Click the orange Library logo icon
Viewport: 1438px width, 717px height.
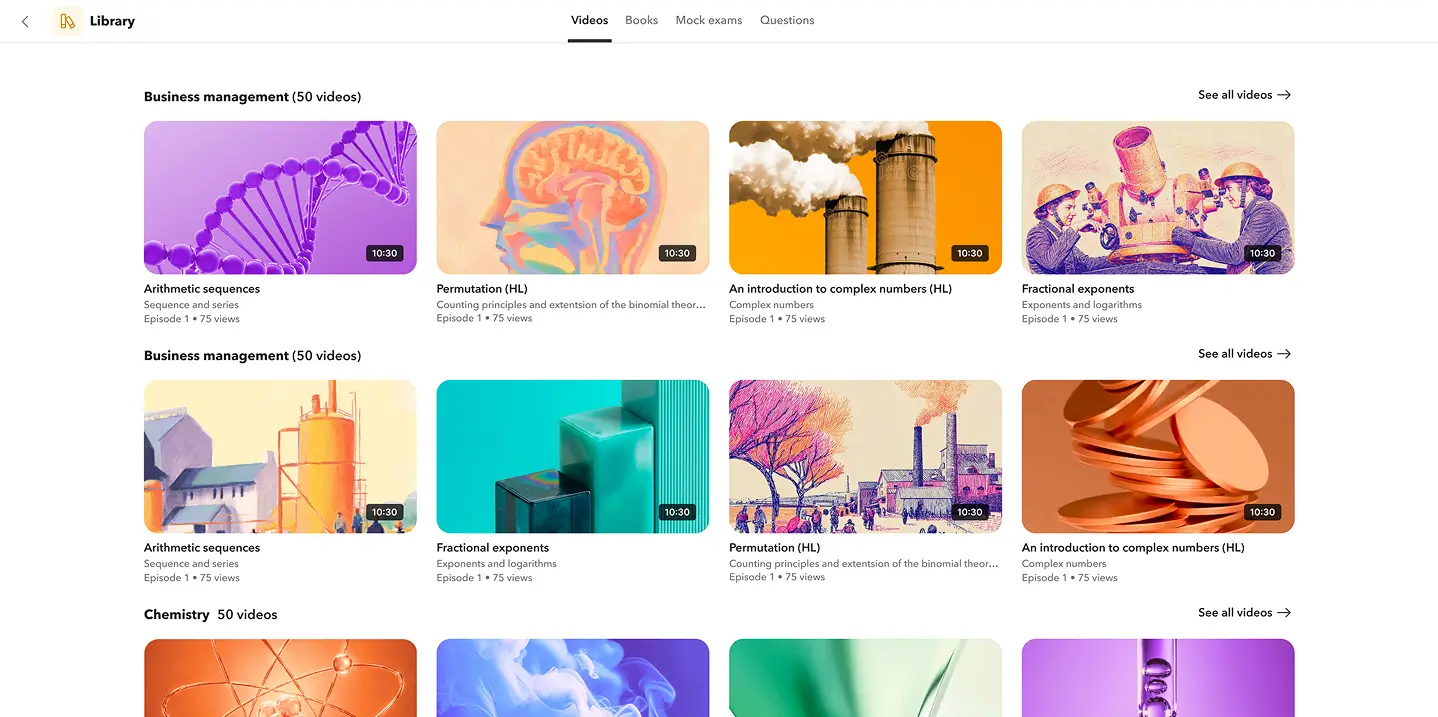67,21
